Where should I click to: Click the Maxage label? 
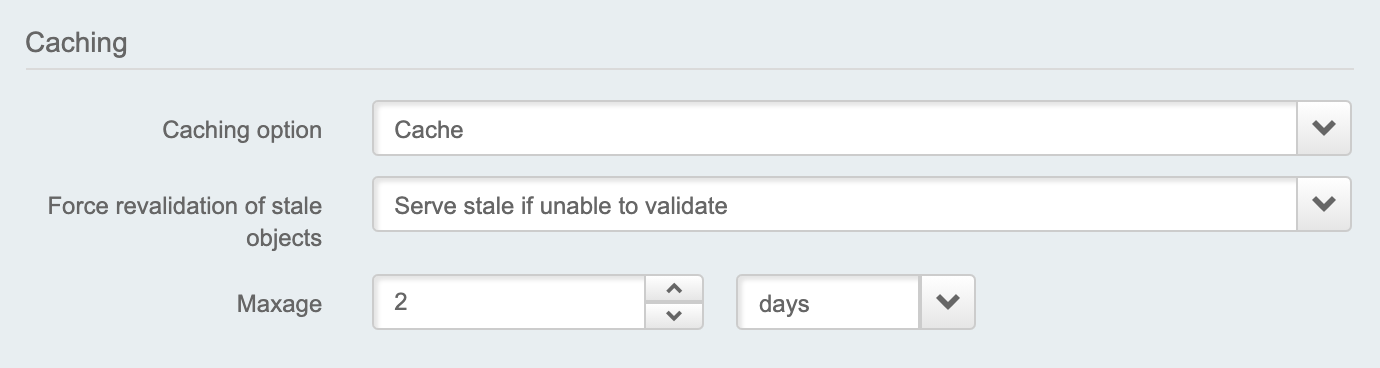[x=279, y=304]
